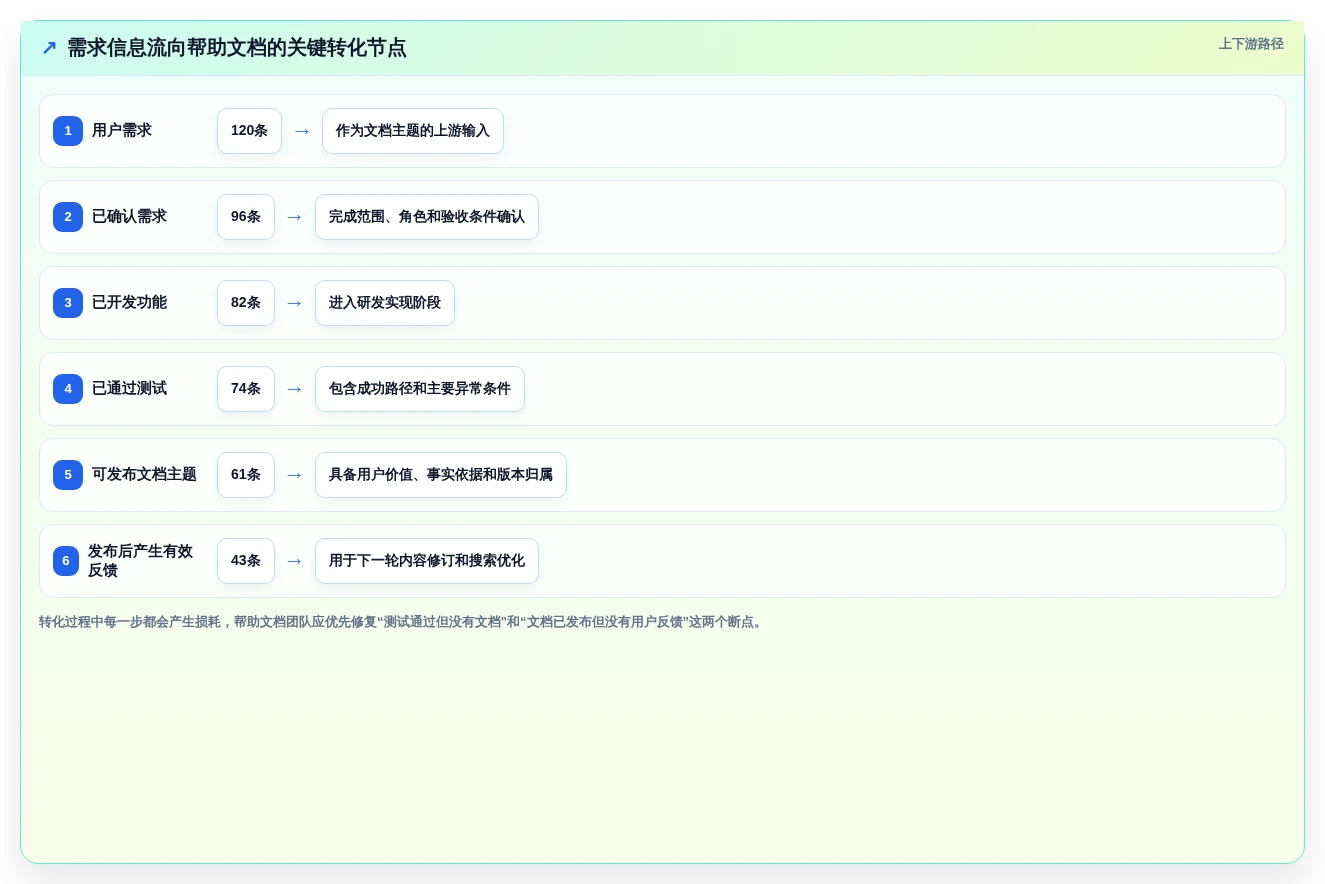Open the 用于下一轮内容修订和搜索优化 box
This screenshot has width=1325, height=884.
pyautogui.click(x=427, y=561)
